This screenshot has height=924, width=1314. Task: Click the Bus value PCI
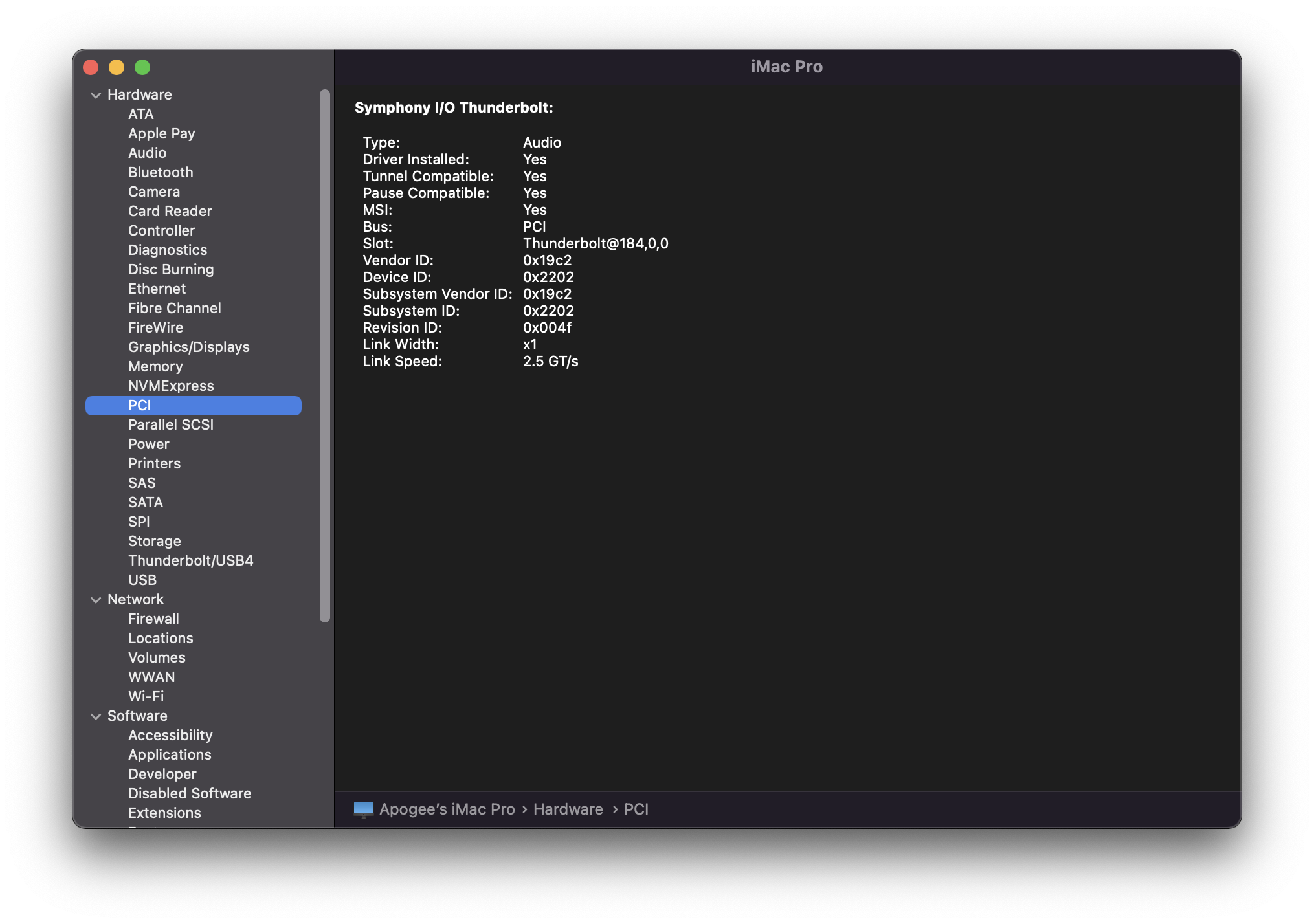(534, 227)
